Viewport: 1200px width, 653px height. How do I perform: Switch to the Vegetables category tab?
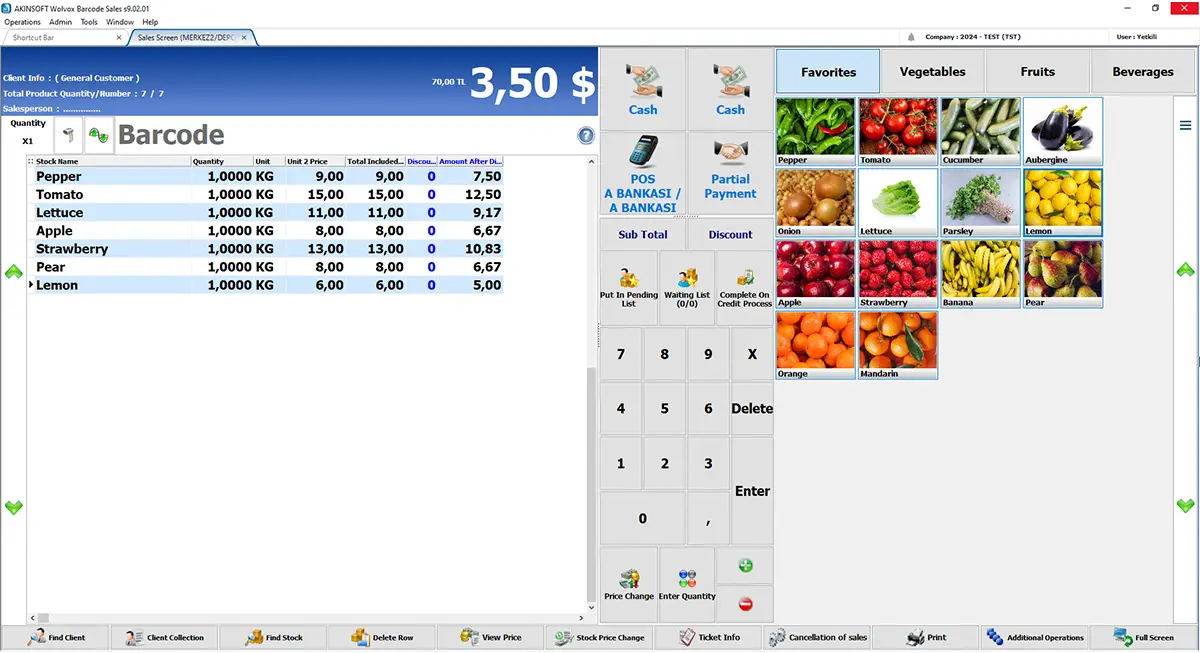[x=933, y=72]
